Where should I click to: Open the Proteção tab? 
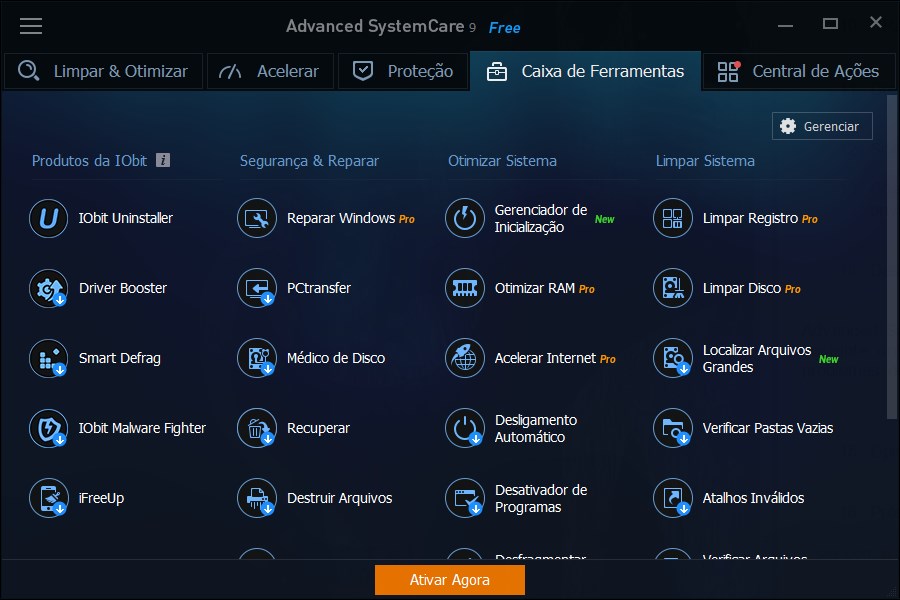(403, 71)
